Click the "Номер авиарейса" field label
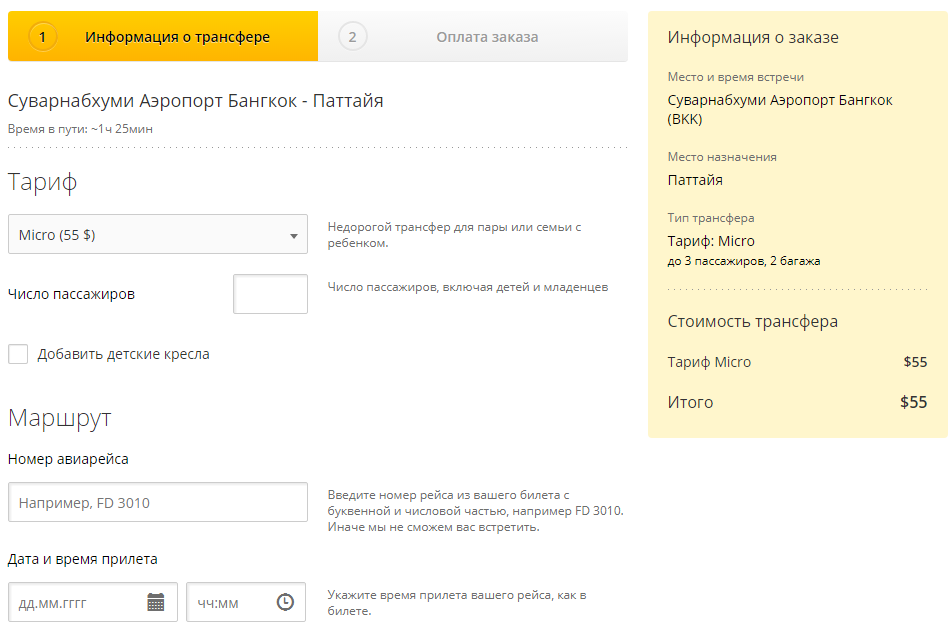The image size is (952, 631). point(68,459)
